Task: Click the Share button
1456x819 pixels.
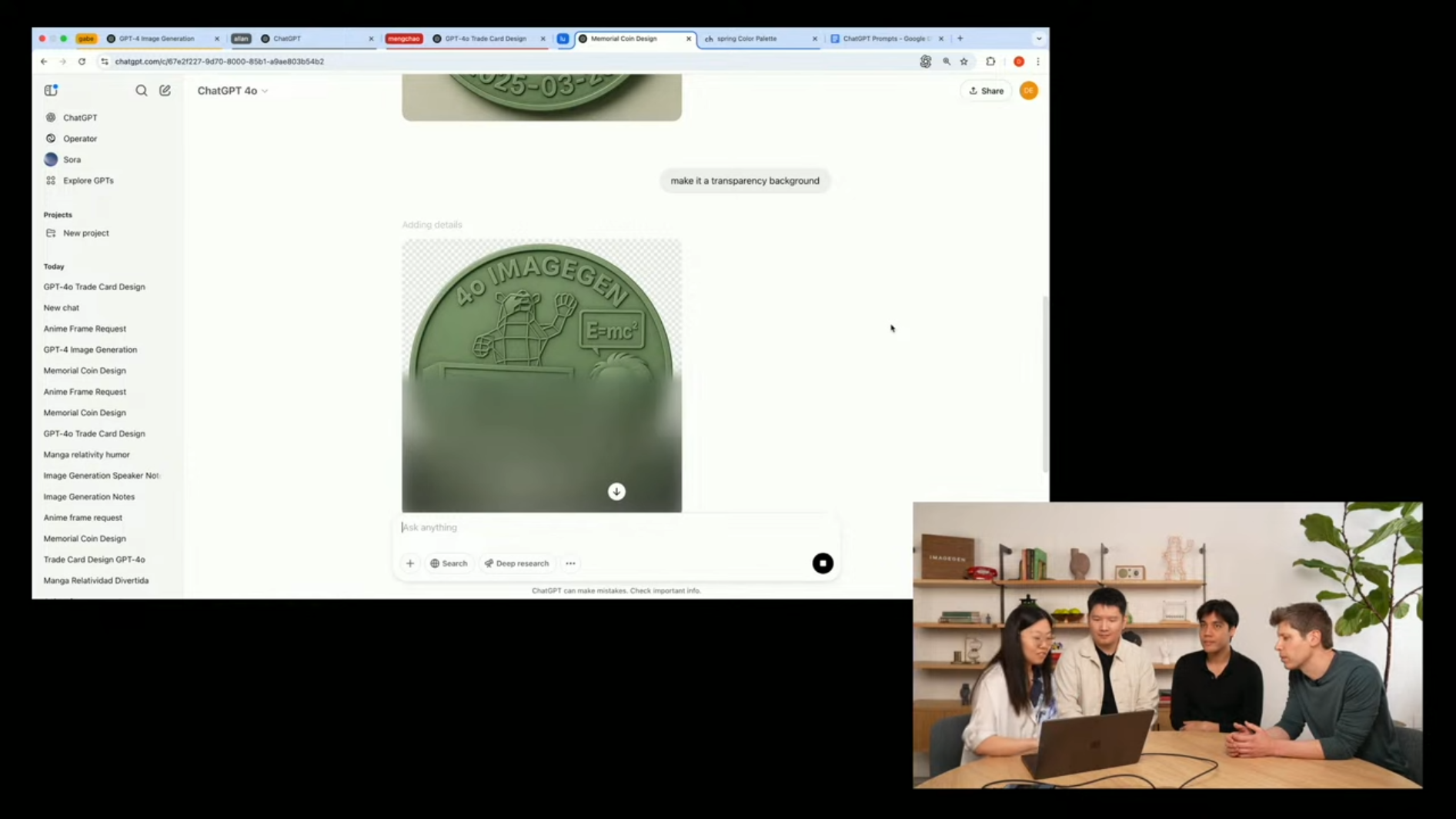Action: pos(986,91)
